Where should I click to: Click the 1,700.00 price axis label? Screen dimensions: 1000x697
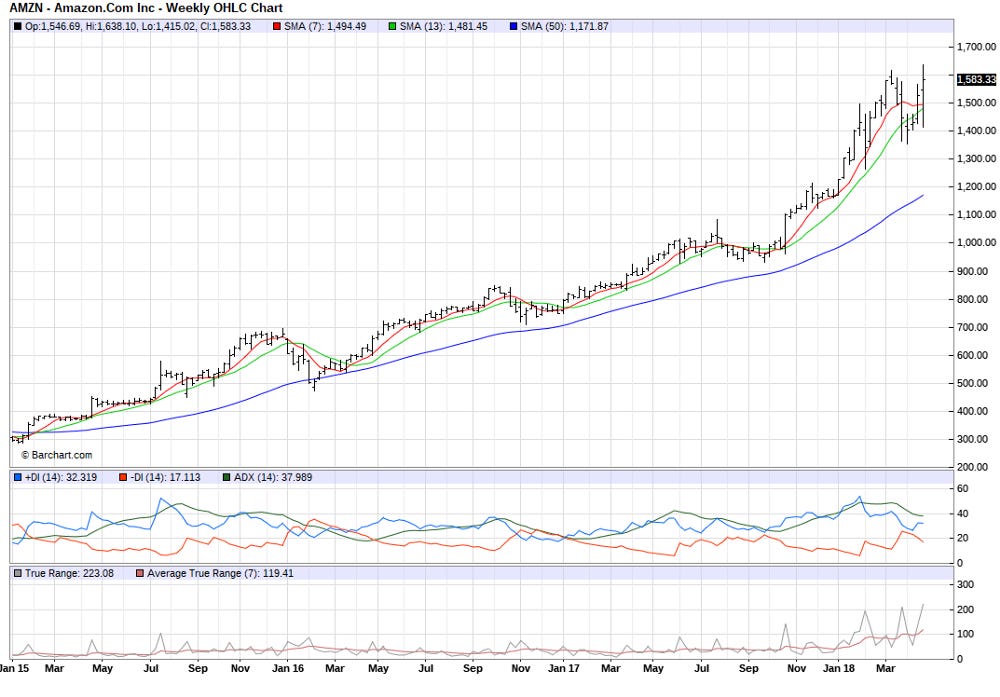[x=977, y=46]
